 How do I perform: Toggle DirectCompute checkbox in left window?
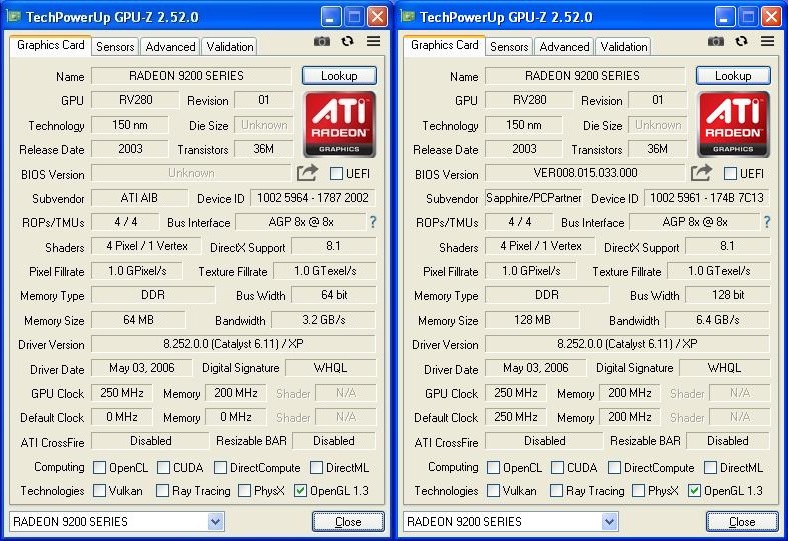220,468
